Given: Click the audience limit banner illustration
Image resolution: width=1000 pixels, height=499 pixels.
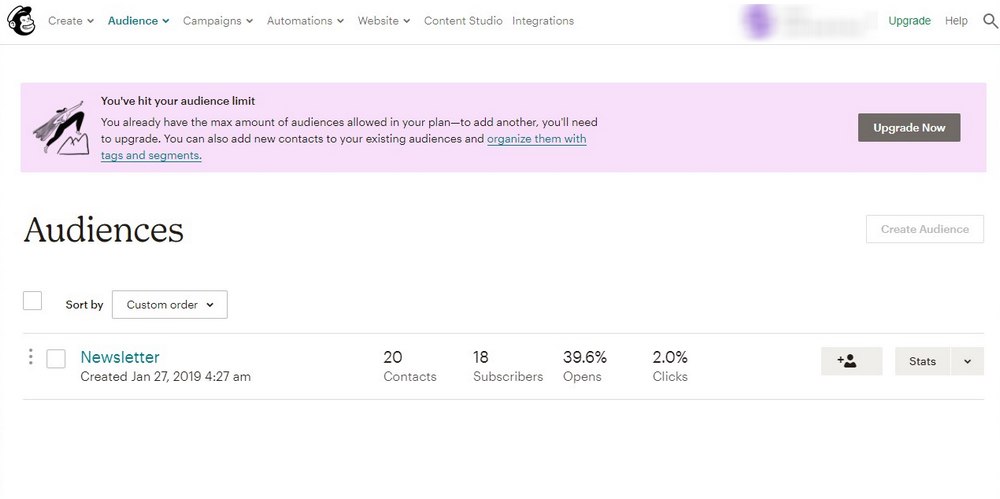Looking at the screenshot, I should [x=63, y=128].
